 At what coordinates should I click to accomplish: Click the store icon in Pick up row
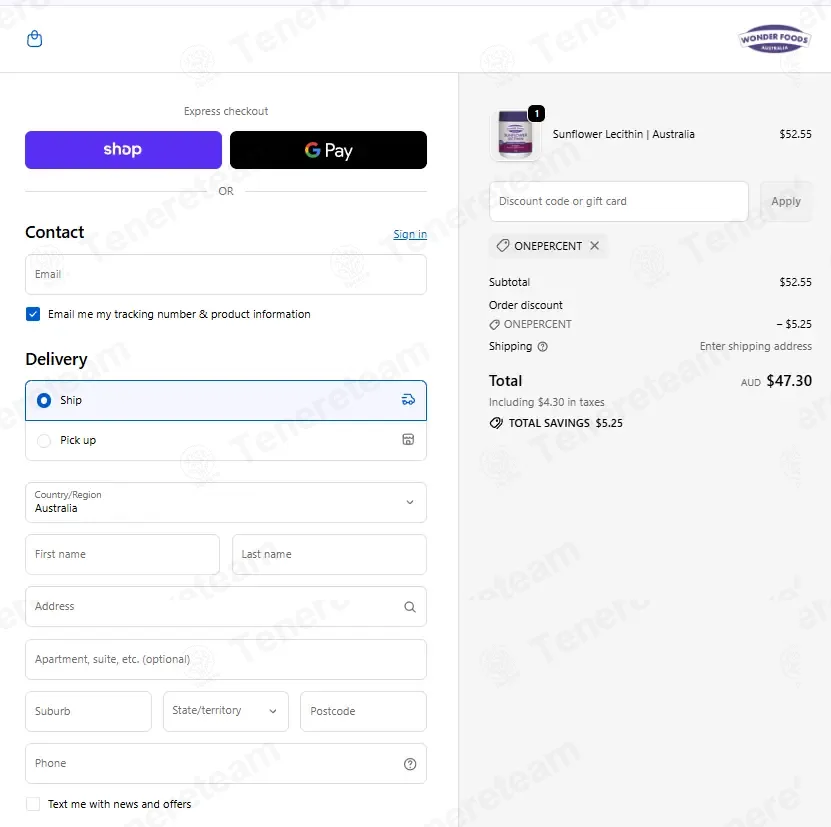(408, 439)
